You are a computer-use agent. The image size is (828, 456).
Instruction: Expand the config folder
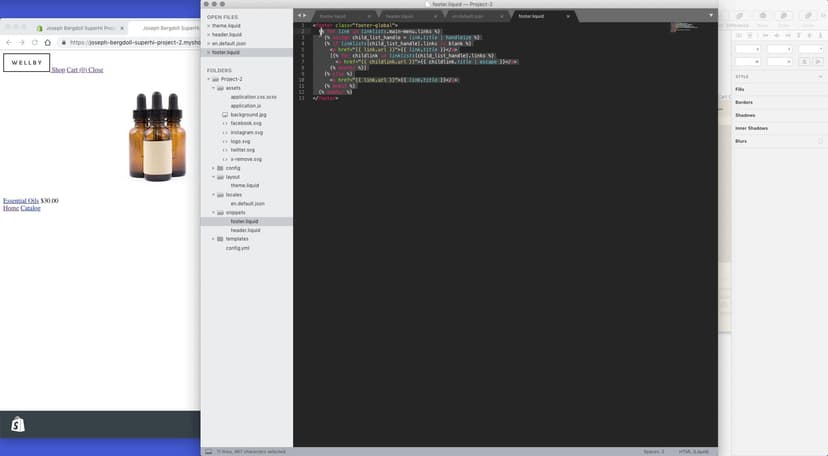[213, 168]
